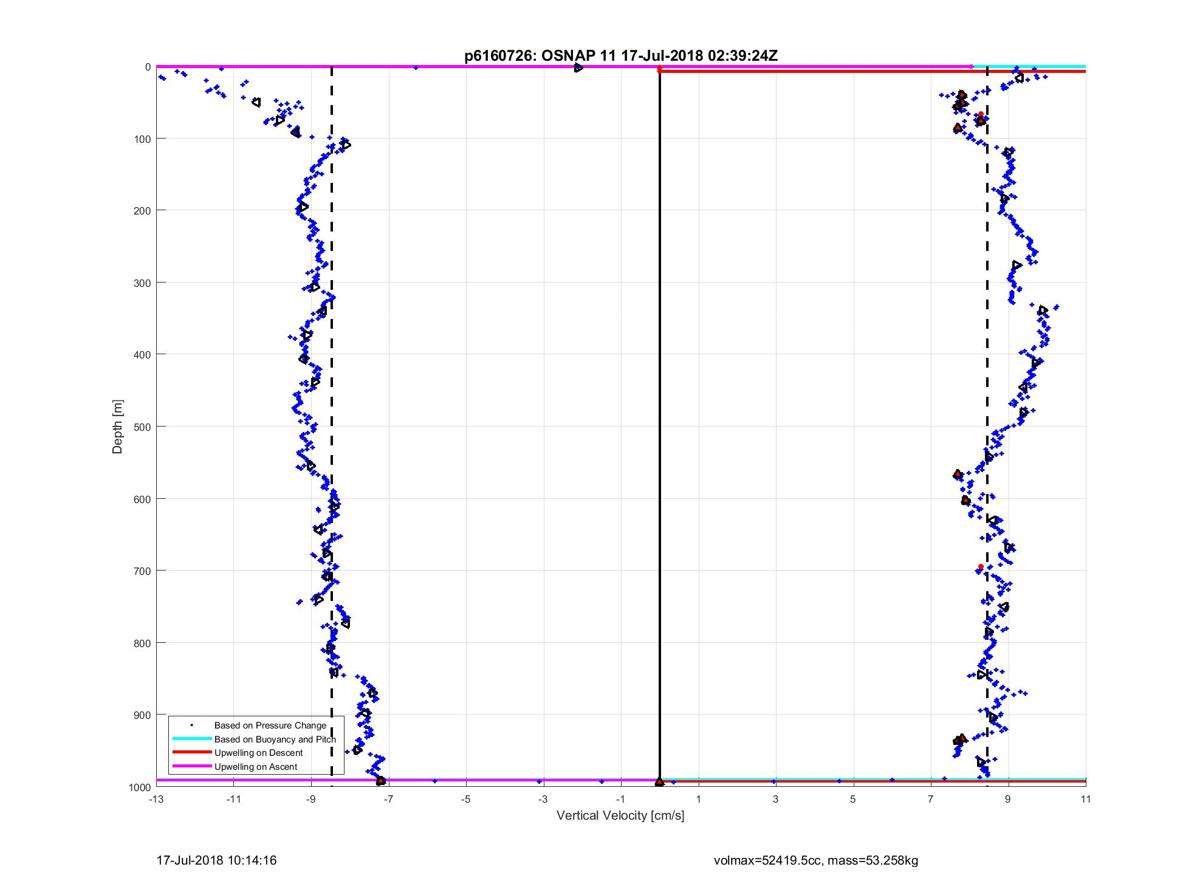Click x-axis tick label 11
Image resolution: width=1200 pixels, height=885 pixels.
point(1086,798)
